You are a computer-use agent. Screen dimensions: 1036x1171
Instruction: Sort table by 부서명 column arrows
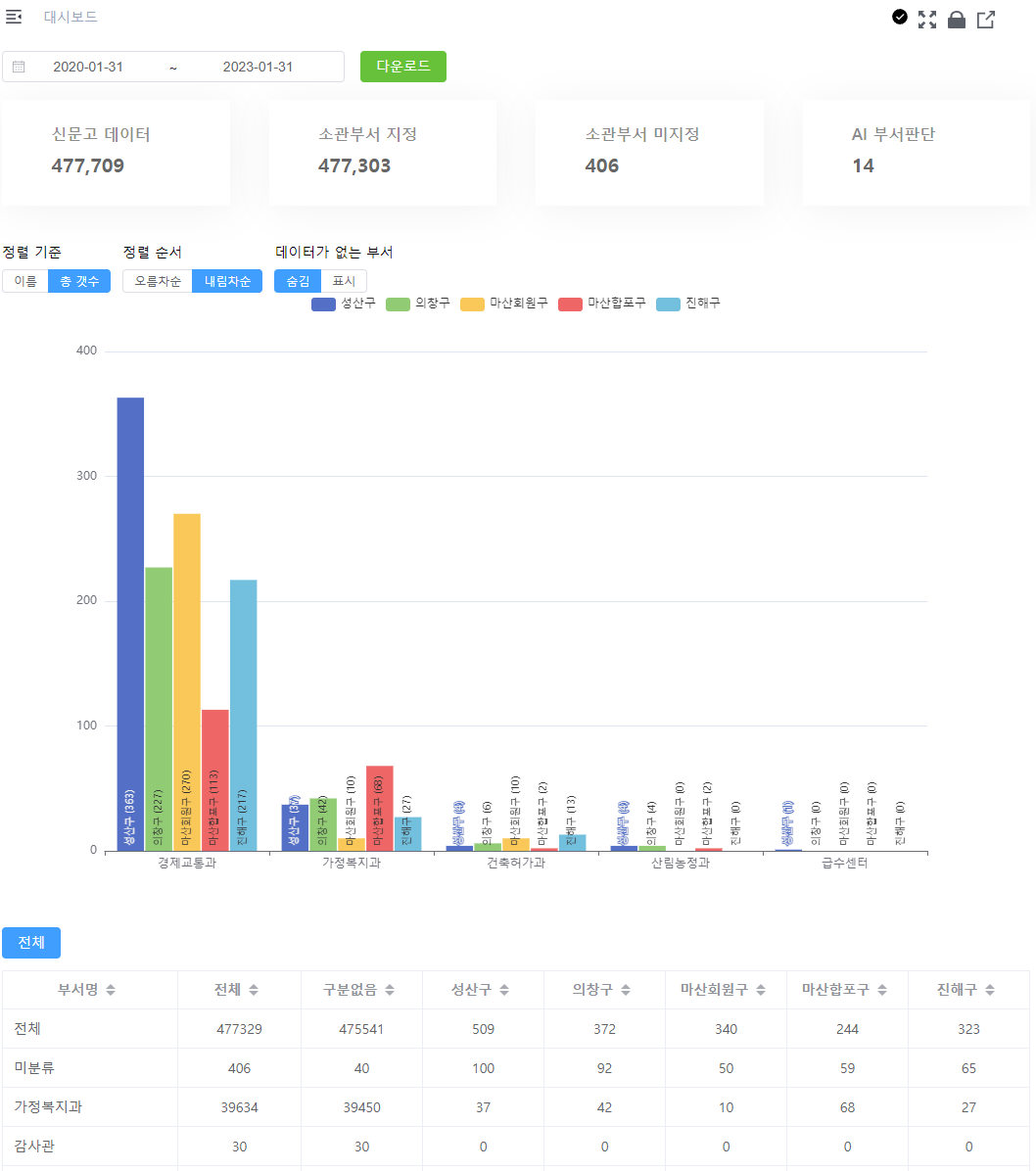(111, 990)
